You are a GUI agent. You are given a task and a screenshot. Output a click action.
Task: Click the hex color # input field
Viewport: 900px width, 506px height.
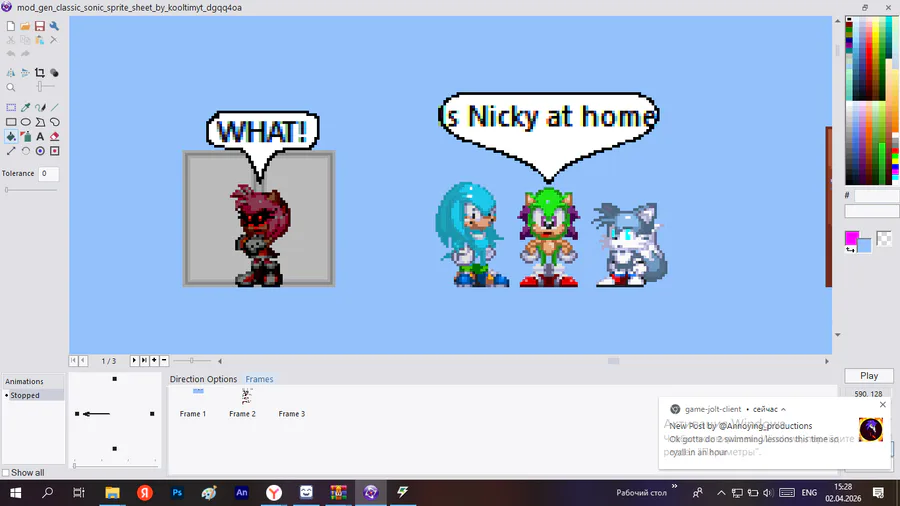[876, 196]
